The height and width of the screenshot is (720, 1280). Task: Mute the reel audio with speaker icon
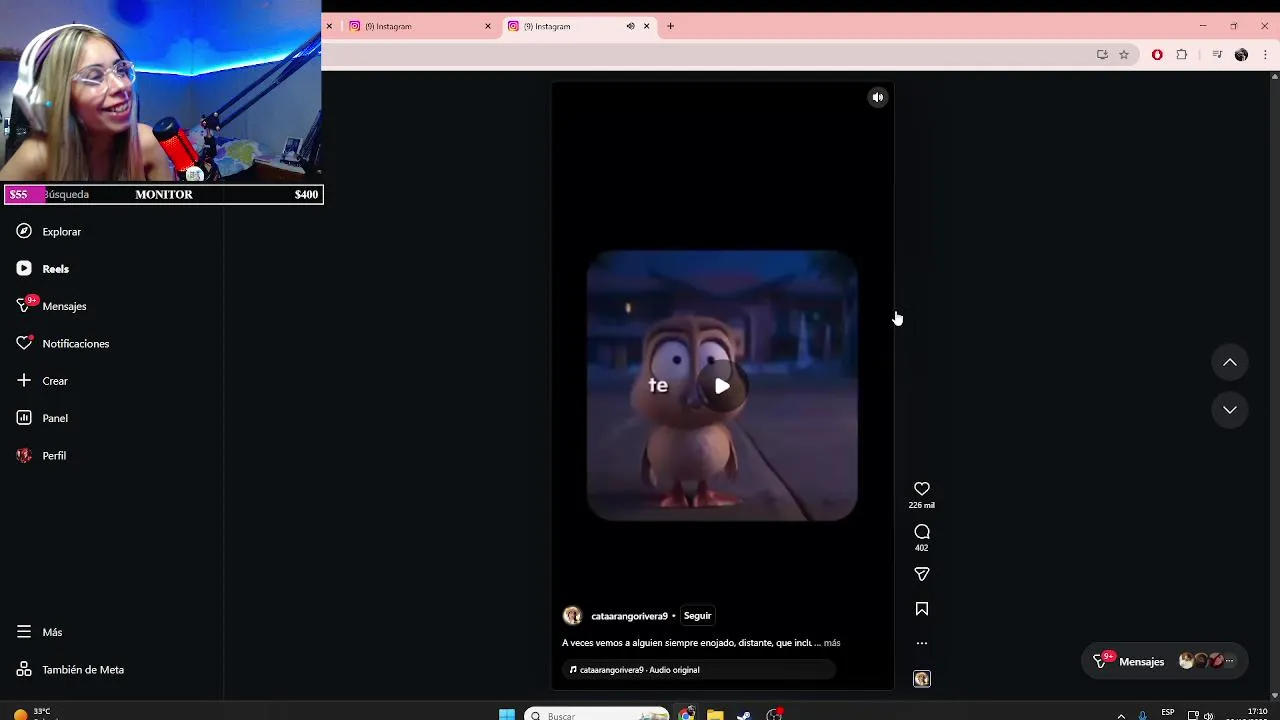tap(878, 97)
